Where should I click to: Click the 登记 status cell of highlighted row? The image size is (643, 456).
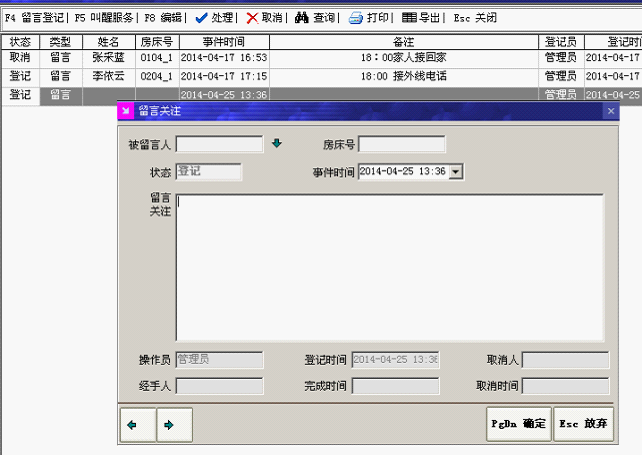20,95
